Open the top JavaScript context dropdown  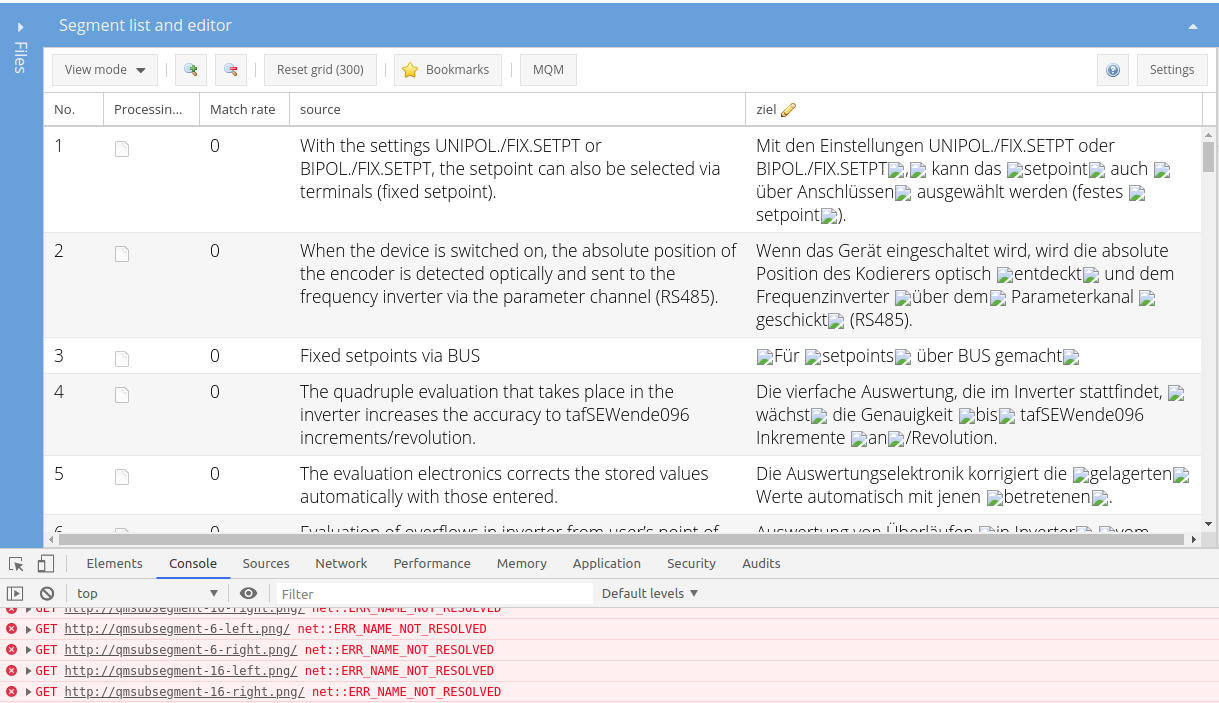[147, 594]
